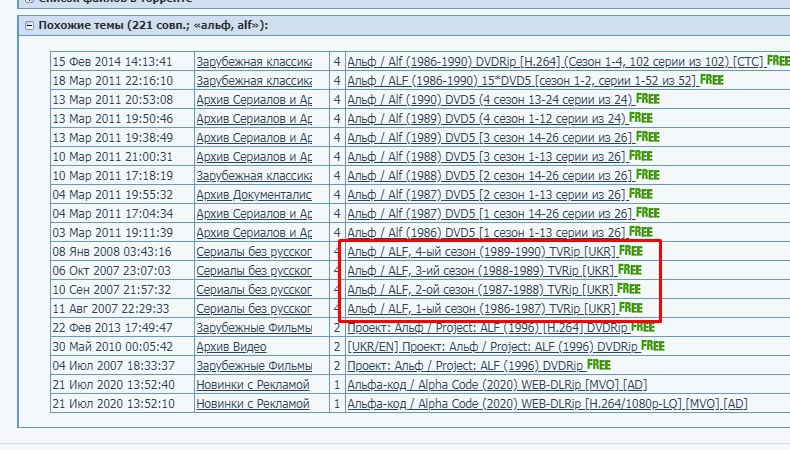This screenshot has height=450, width=790.
Task: Open Alf (1988) DVD5 2 сезон 14-26 link
Action: click(x=491, y=176)
